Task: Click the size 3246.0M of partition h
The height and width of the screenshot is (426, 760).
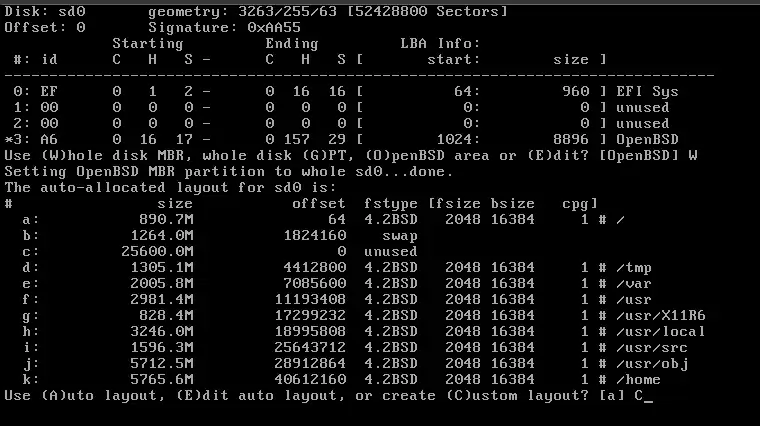Action: (x=162, y=331)
